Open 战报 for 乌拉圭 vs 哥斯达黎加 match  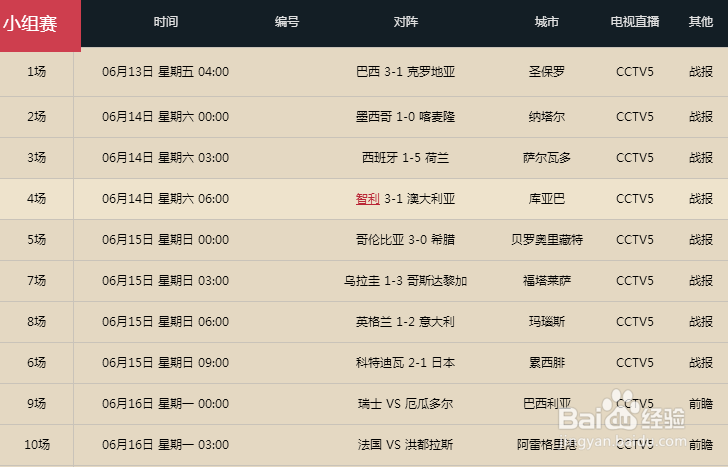point(701,281)
